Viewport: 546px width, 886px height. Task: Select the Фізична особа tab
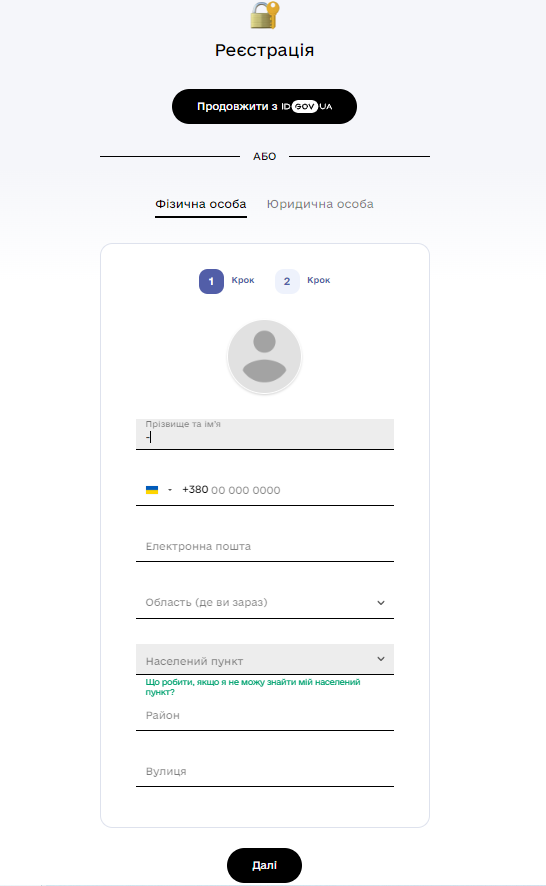coord(201,204)
